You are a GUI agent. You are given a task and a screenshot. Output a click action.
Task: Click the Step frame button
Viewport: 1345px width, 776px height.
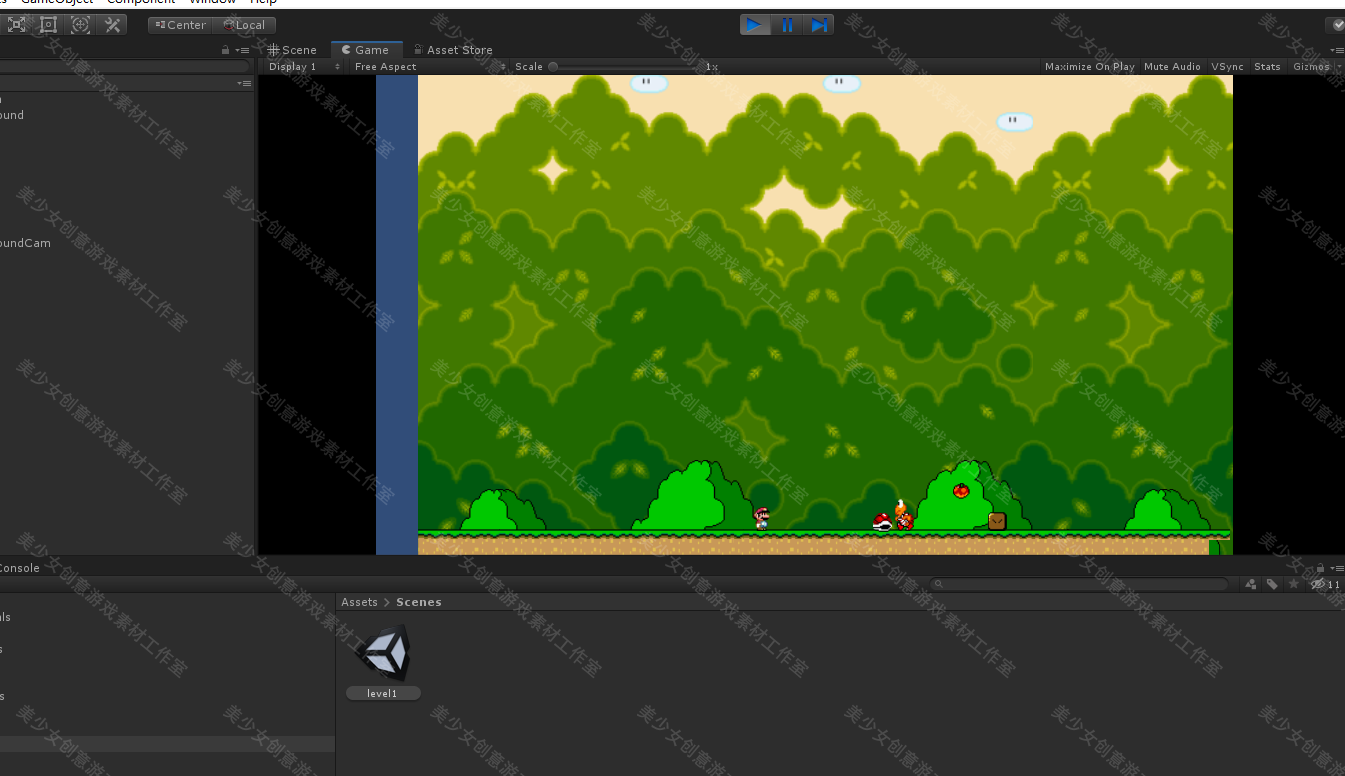tap(819, 24)
